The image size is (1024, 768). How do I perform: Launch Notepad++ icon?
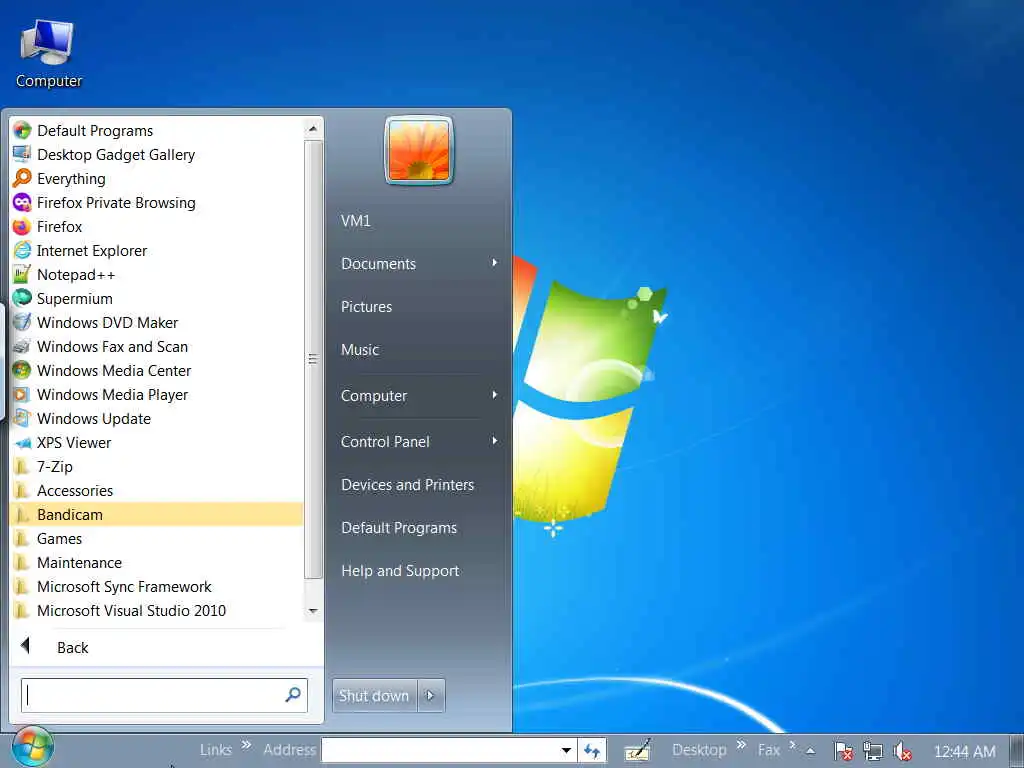point(22,274)
